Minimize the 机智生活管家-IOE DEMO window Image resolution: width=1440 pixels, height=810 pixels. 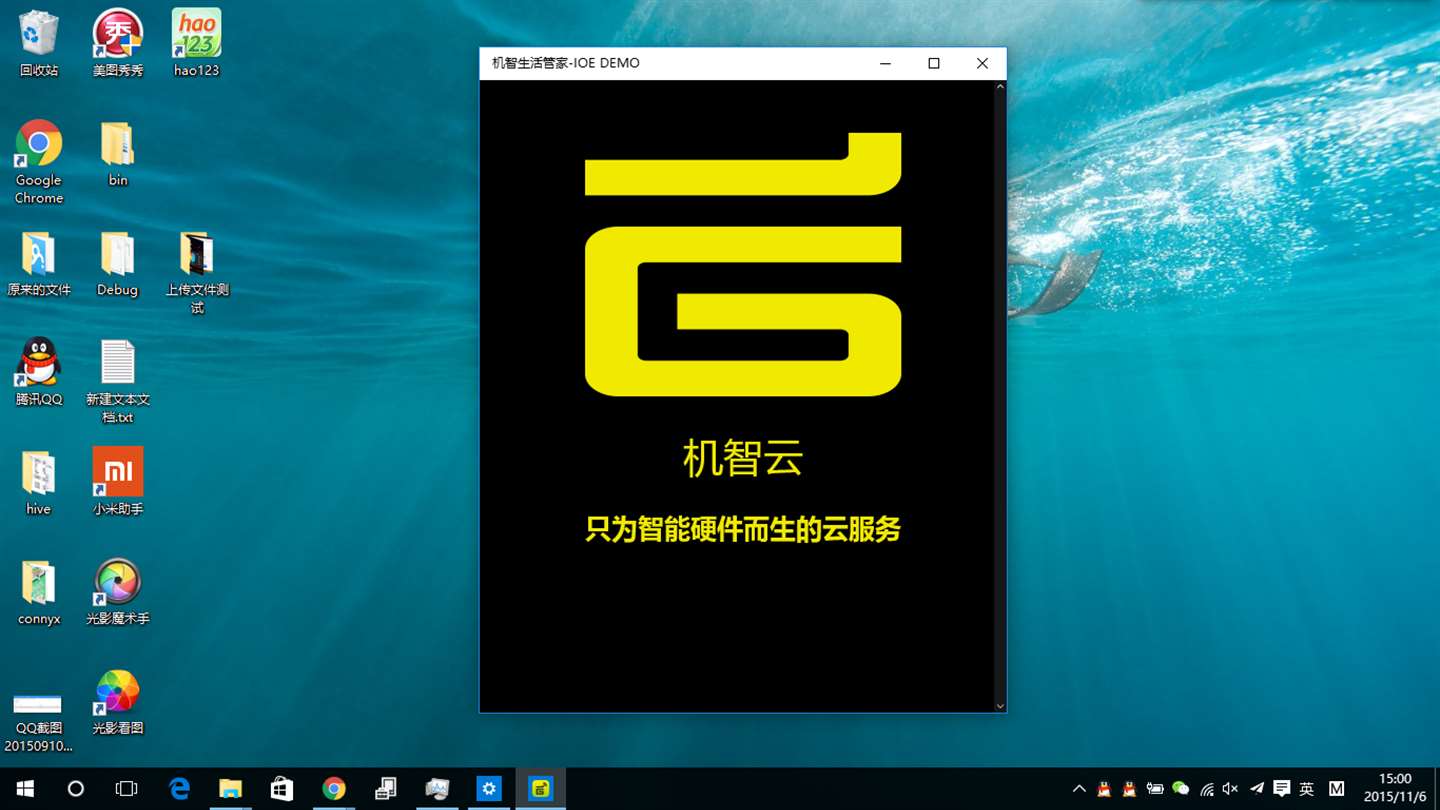pyautogui.click(x=886, y=63)
